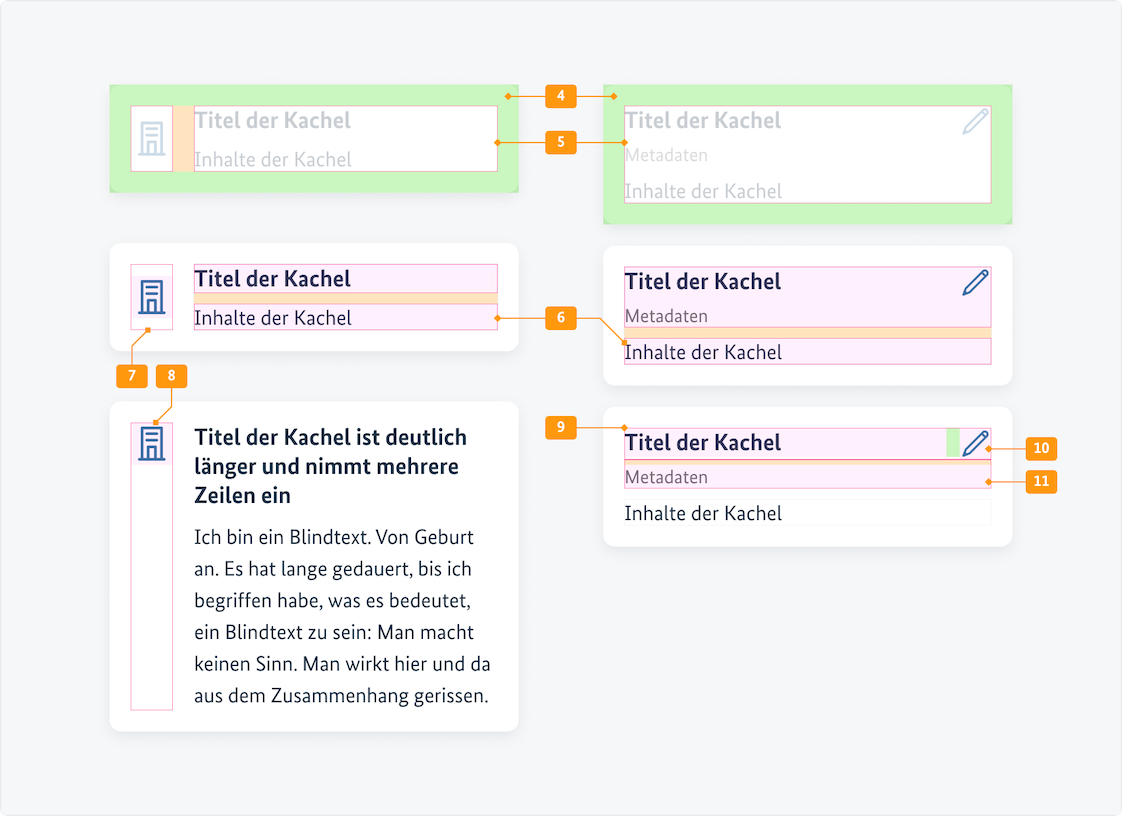1122x816 pixels.
Task: Click the "Ich bin ein Blindtext" paragraph
Action: click(342, 617)
